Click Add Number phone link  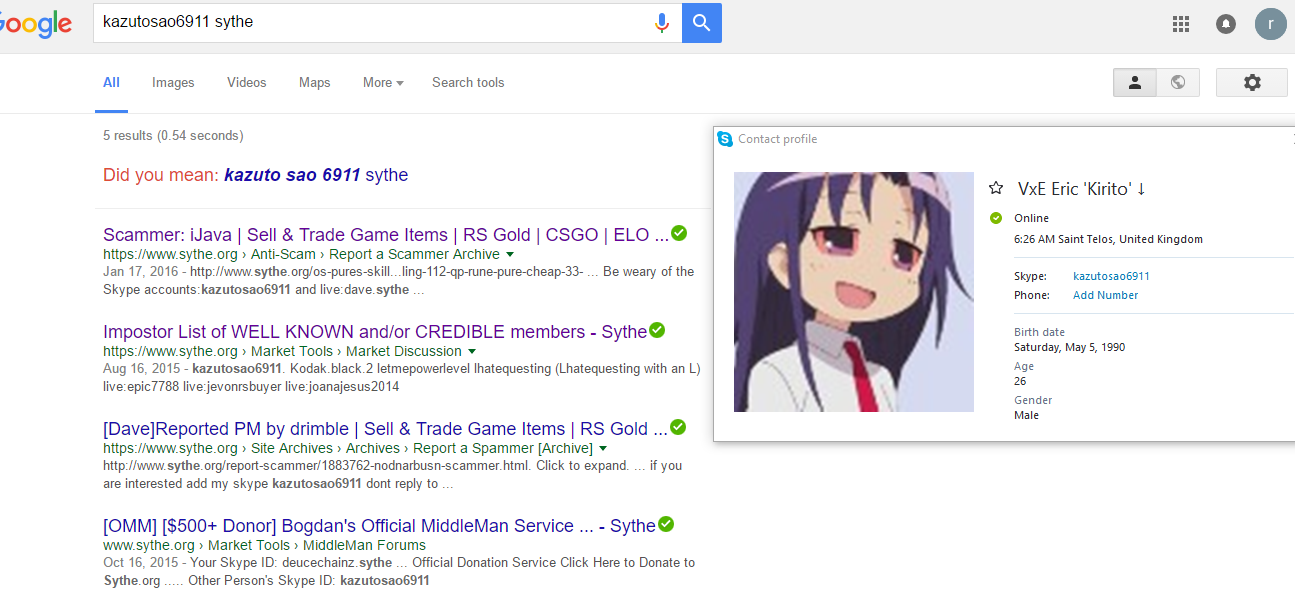point(1105,295)
